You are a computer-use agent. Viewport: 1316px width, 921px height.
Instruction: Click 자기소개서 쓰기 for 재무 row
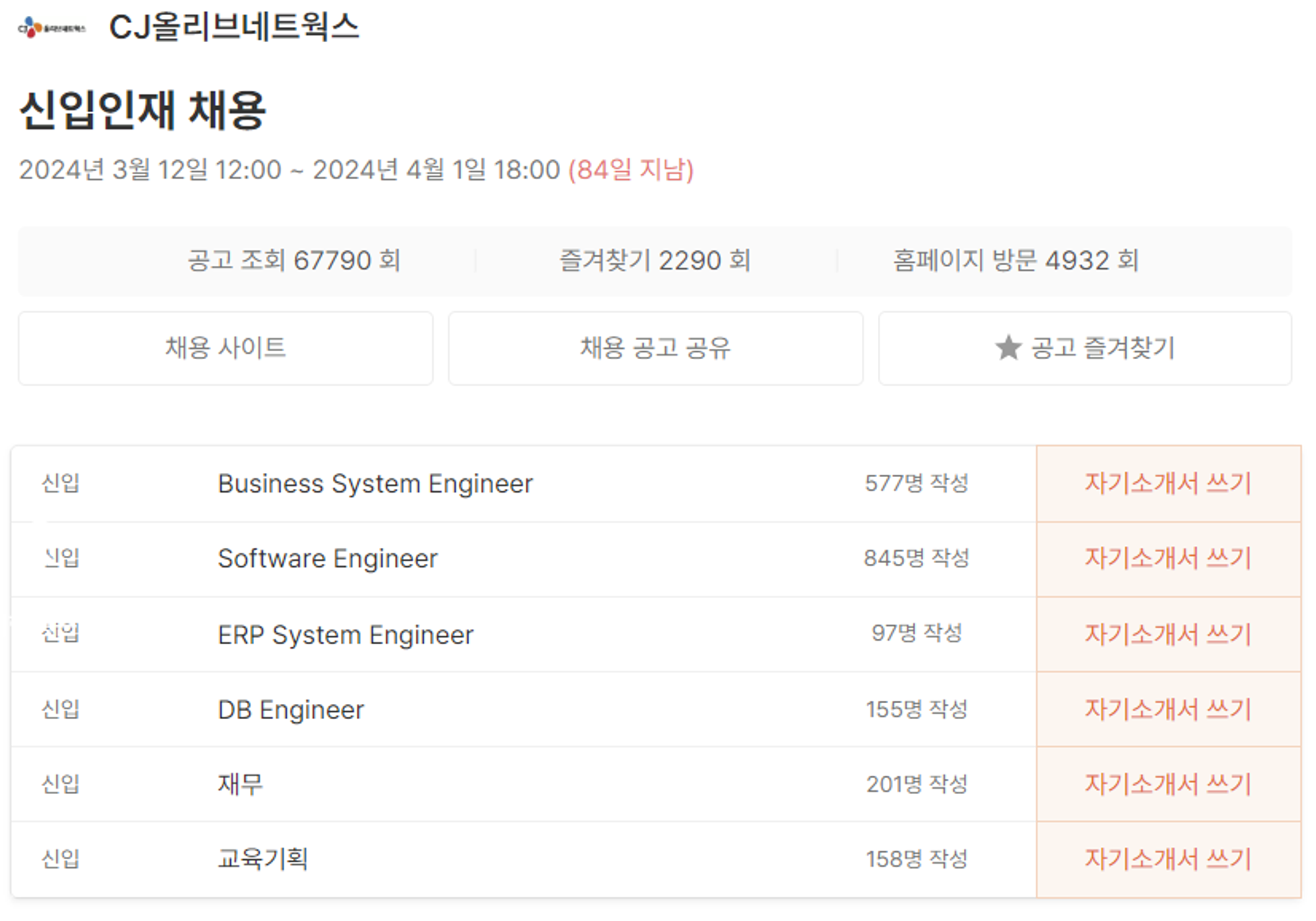pyautogui.click(x=1169, y=784)
